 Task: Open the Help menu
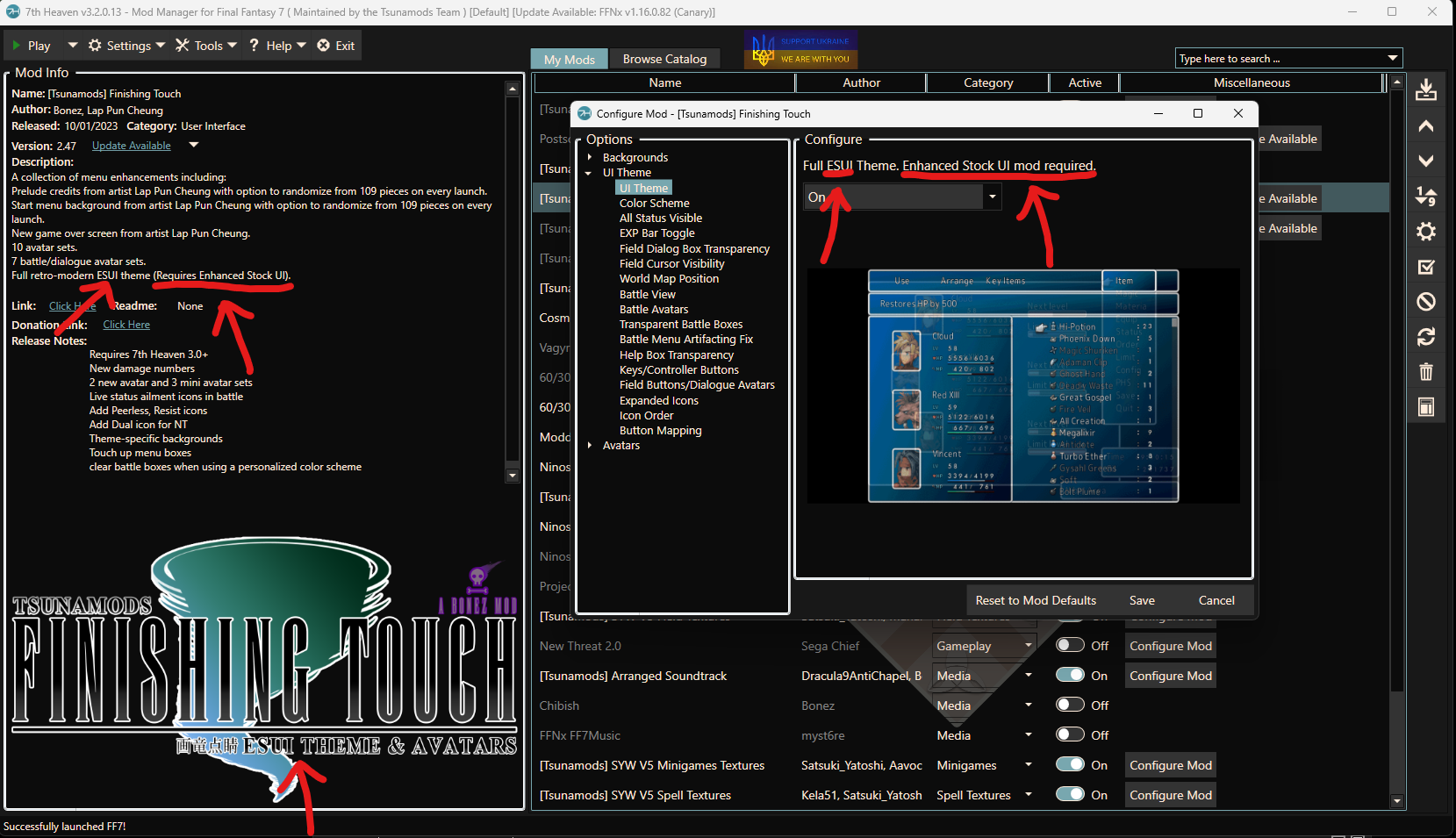pos(279,46)
